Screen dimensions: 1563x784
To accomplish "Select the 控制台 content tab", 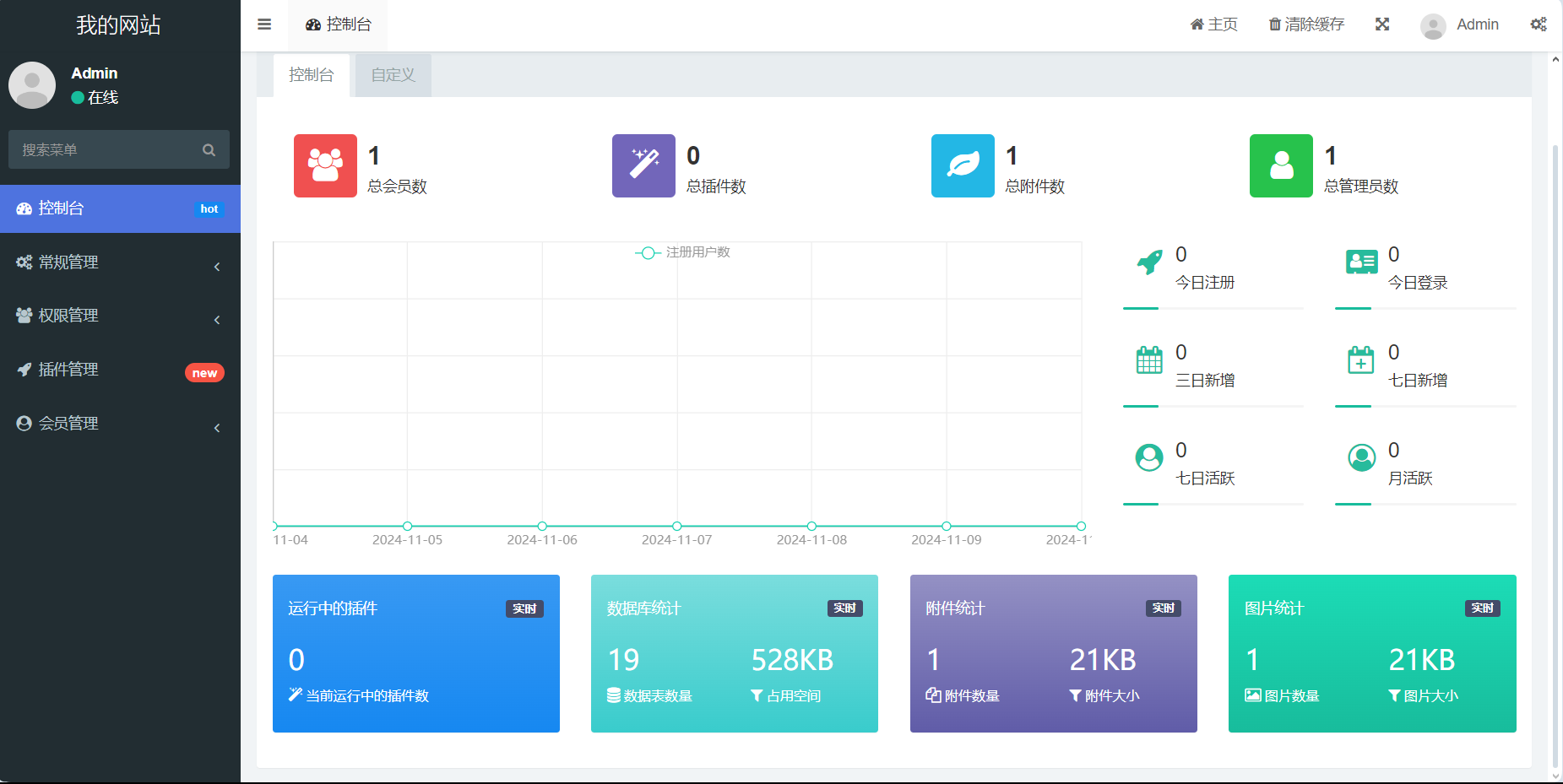I will (312, 75).
